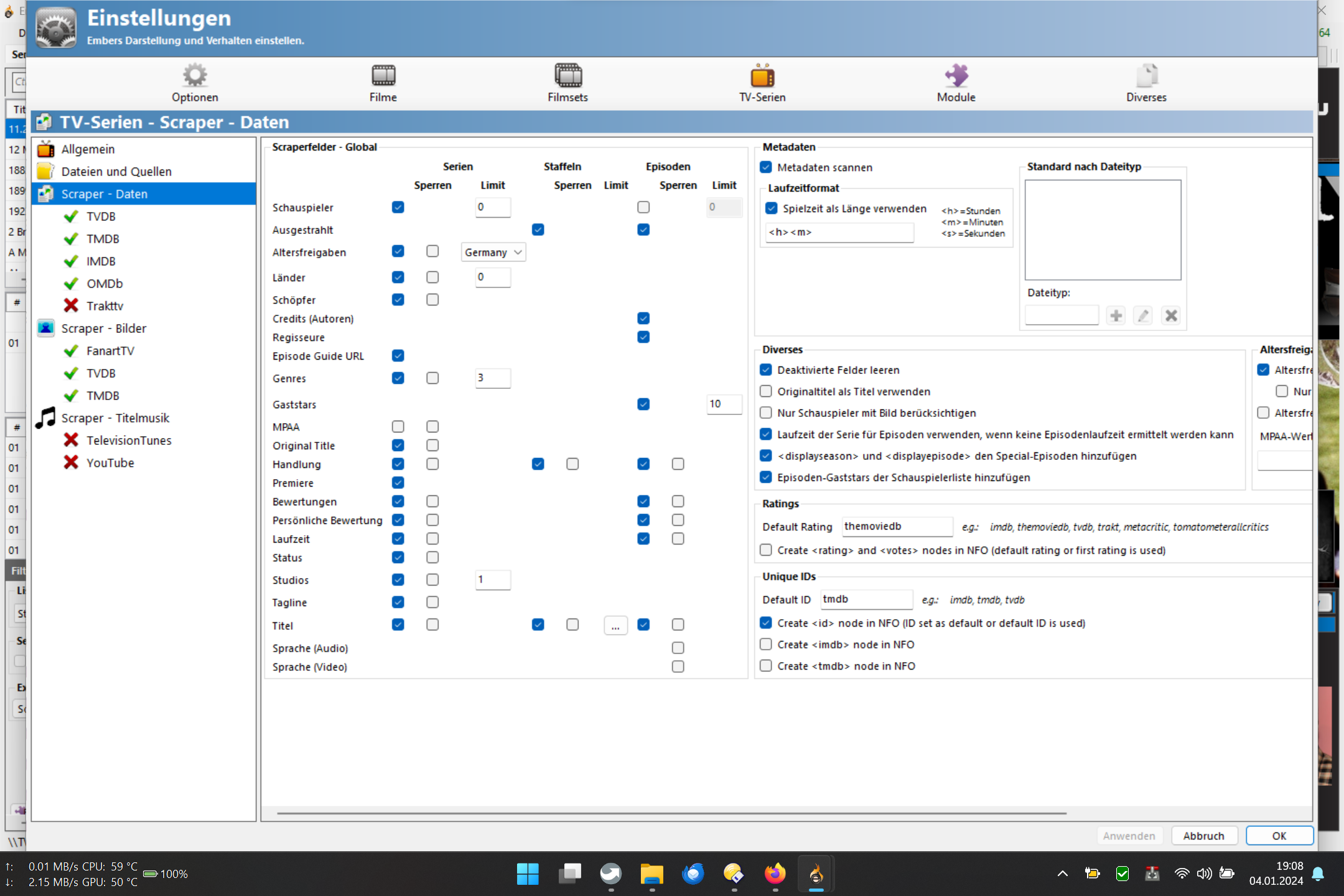Click the Anwenden button
The height and width of the screenshot is (896, 1344).
coord(1129,836)
